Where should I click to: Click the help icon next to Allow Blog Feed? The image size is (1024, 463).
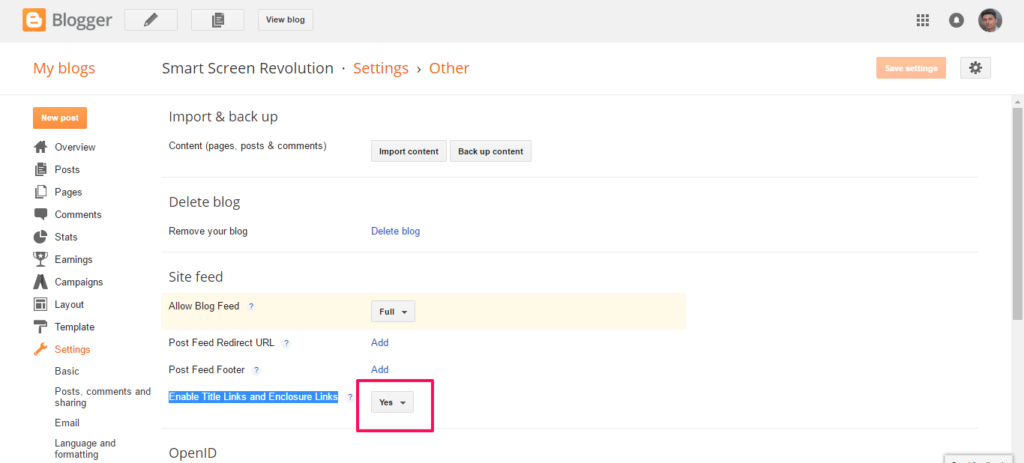pos(251,306)
